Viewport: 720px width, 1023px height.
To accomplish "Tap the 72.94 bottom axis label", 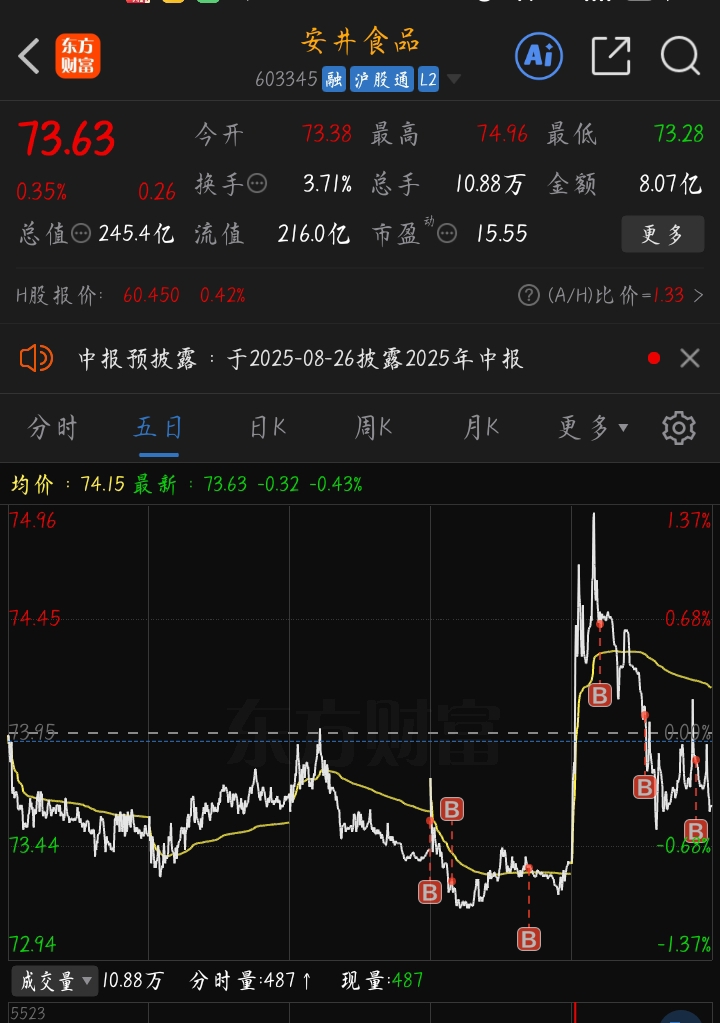I will [33, 944].
